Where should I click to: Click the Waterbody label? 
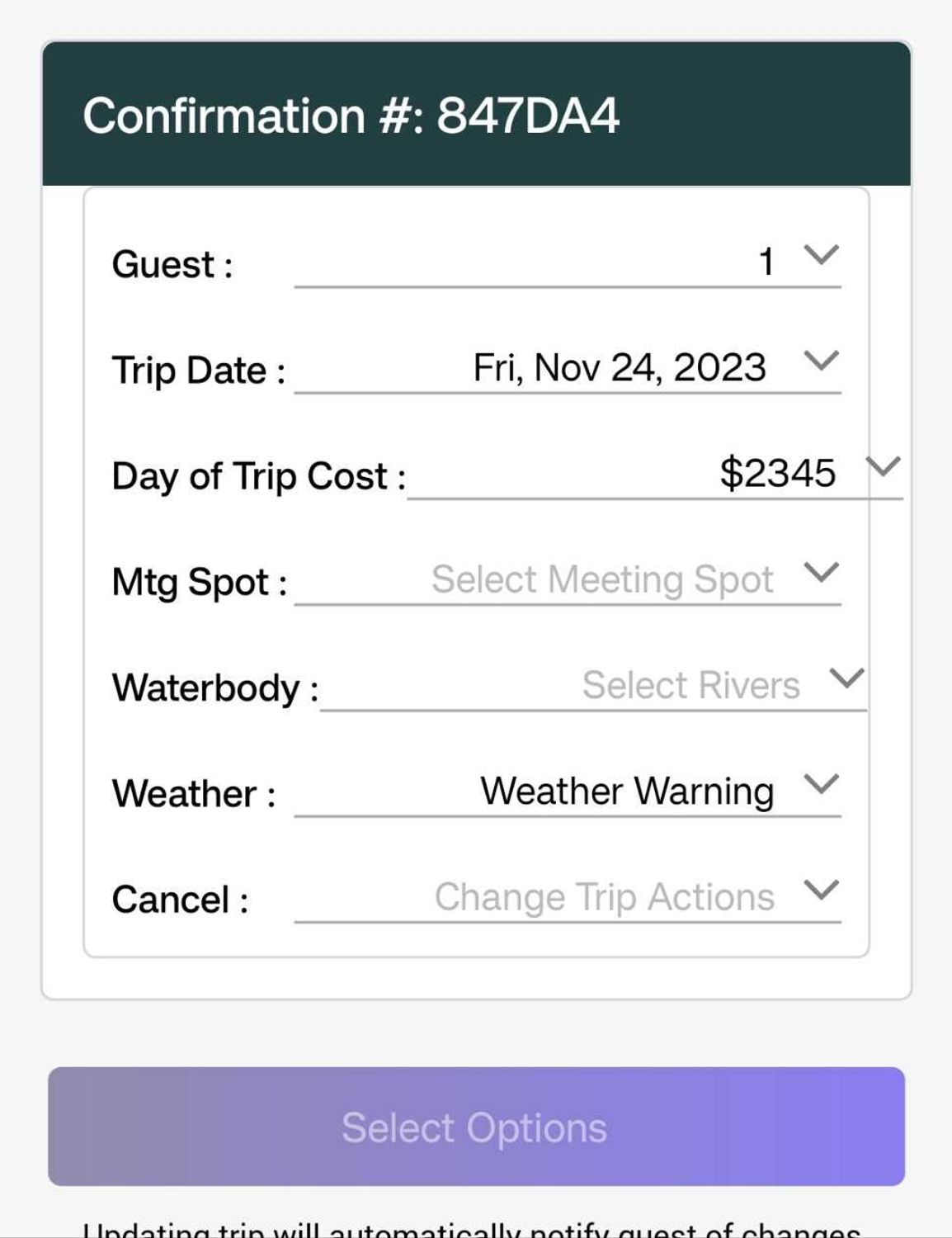[214, 688]
